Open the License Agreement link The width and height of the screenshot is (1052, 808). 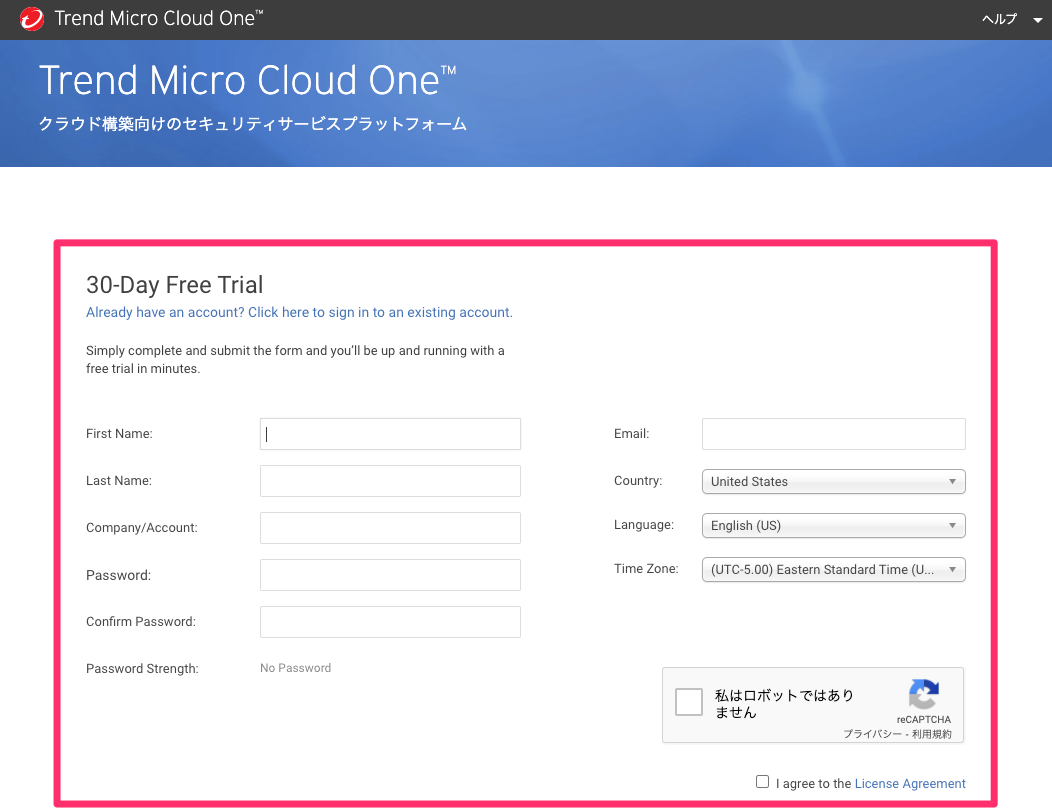coord(910,783)
